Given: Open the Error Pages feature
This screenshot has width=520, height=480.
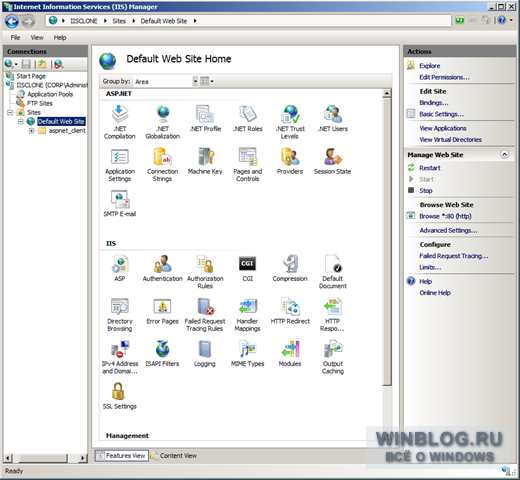Looking at the screenshot, I should [163, 311].
